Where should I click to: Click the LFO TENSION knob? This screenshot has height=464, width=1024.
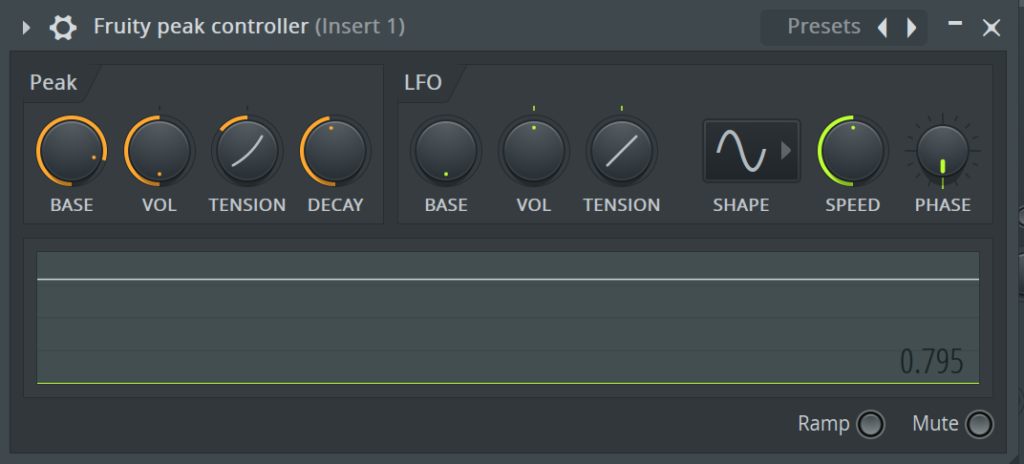(622, 151)
